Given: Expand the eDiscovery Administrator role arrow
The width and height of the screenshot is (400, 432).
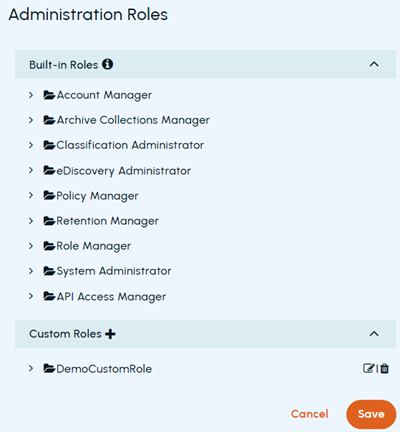Looking at the screenshot, I should coord(31,170).
